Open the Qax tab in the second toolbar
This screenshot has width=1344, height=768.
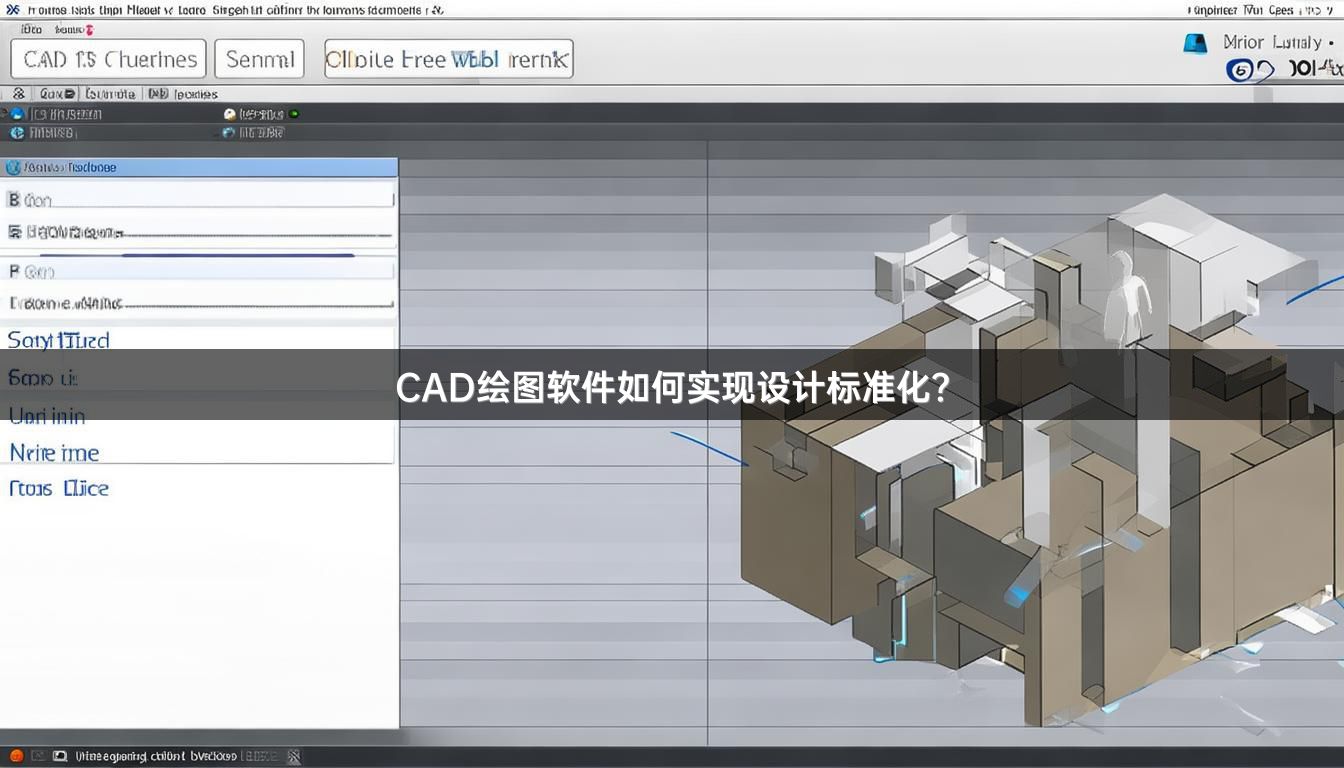pyautogui.click(x=56, y=93)
